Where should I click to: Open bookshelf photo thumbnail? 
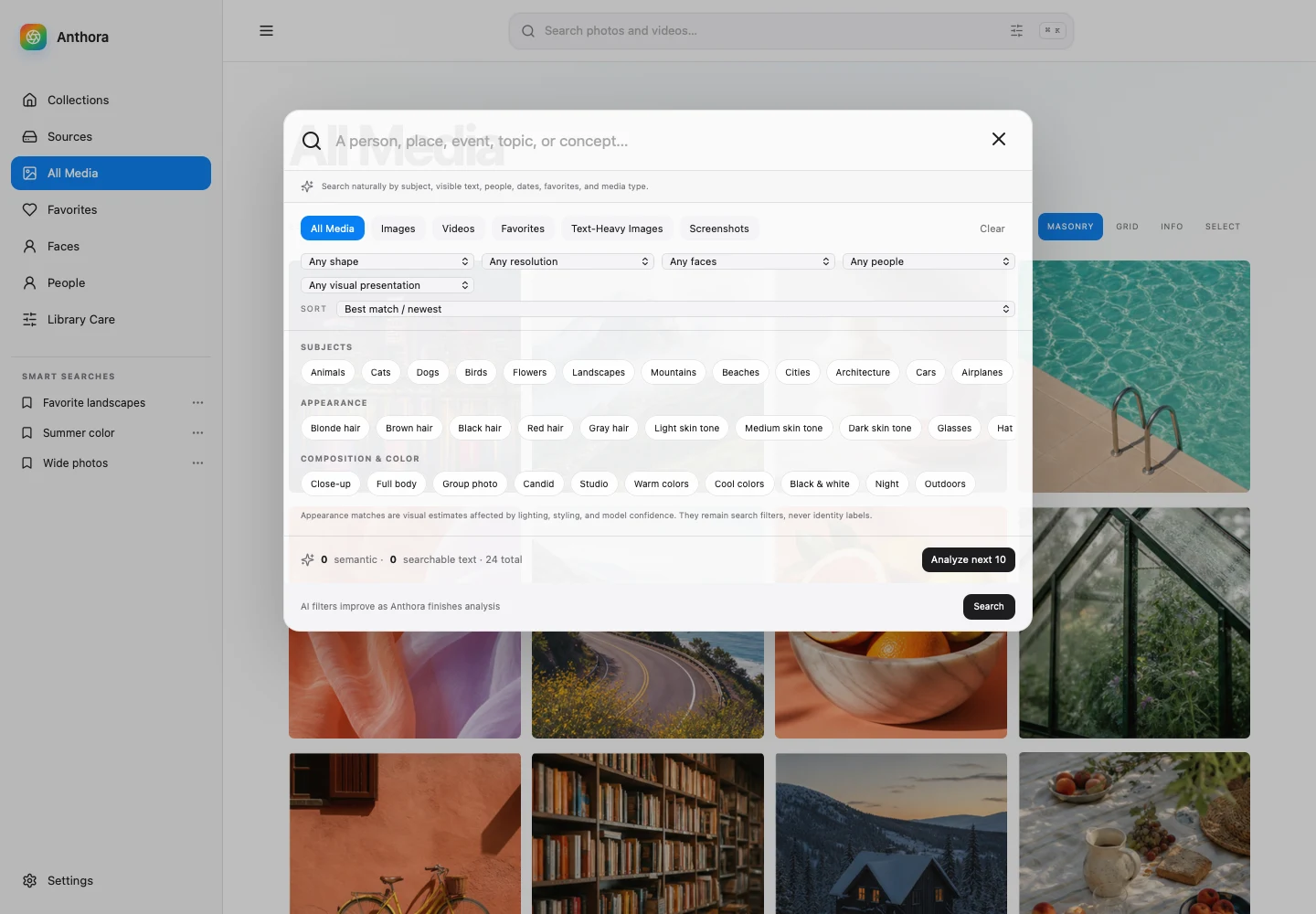pos(648,833)
